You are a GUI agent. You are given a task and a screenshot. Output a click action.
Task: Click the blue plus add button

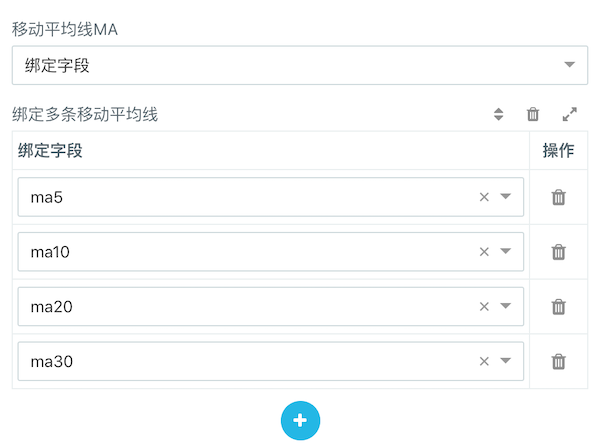pos(300,421)
